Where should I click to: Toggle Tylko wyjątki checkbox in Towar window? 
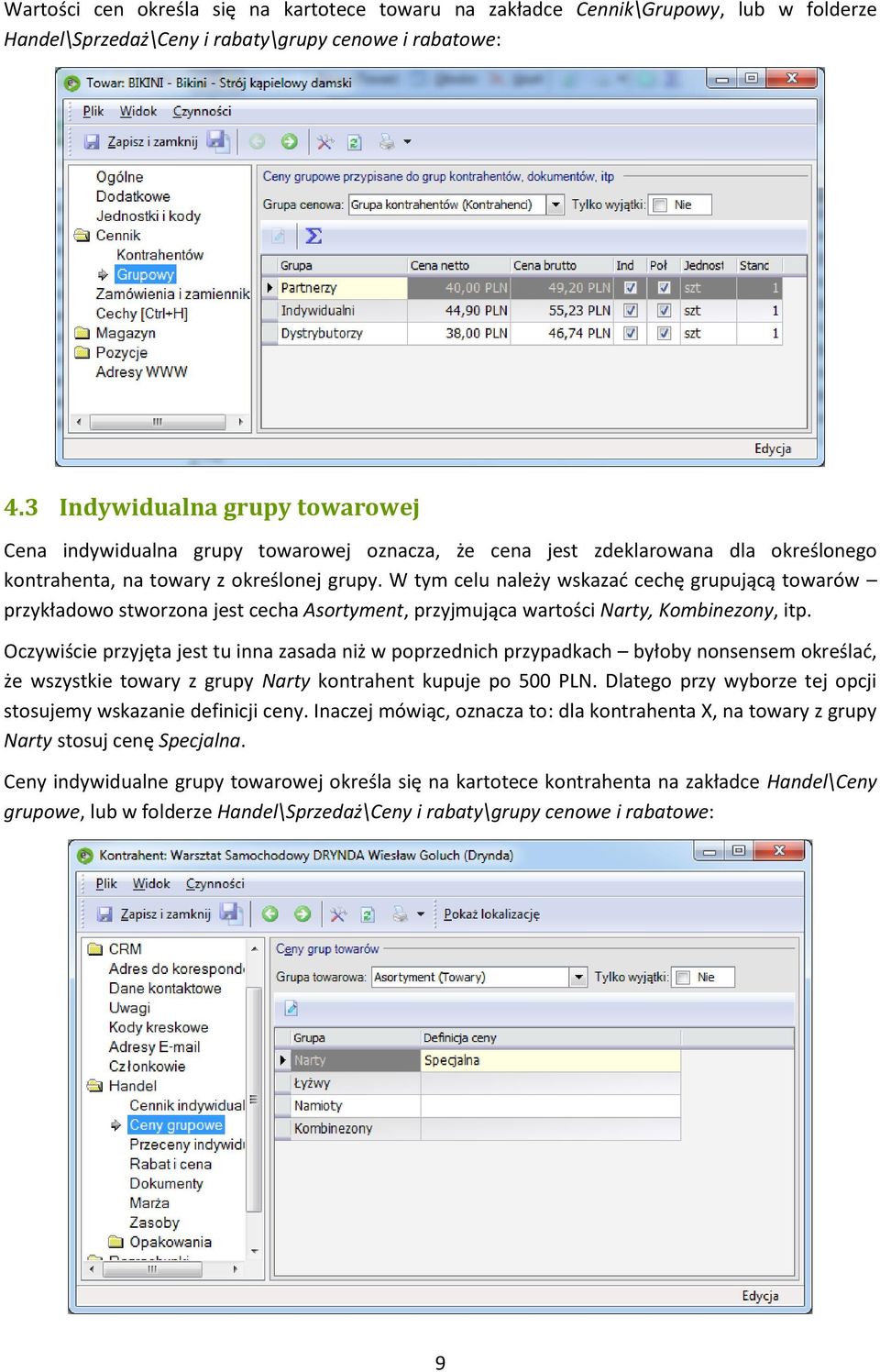coord(659,205)
